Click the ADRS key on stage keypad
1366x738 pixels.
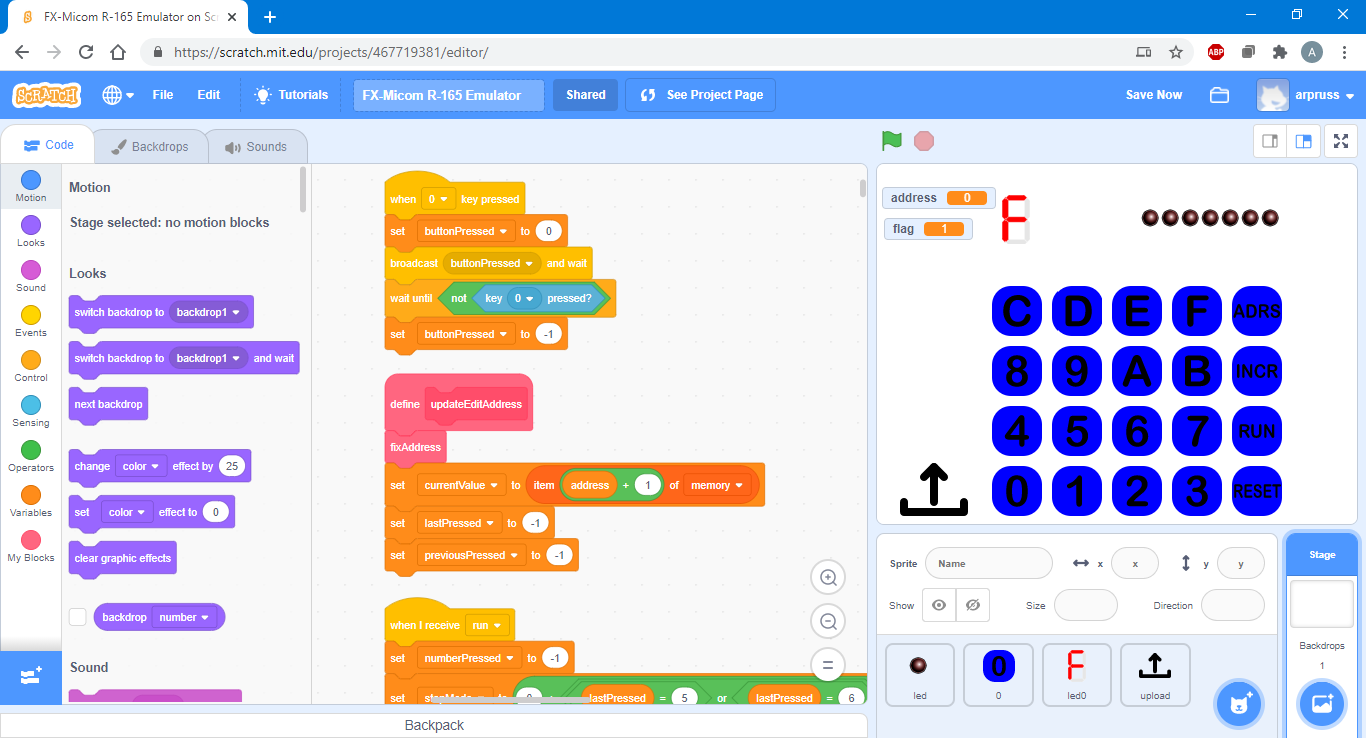tap(1257, 311)
